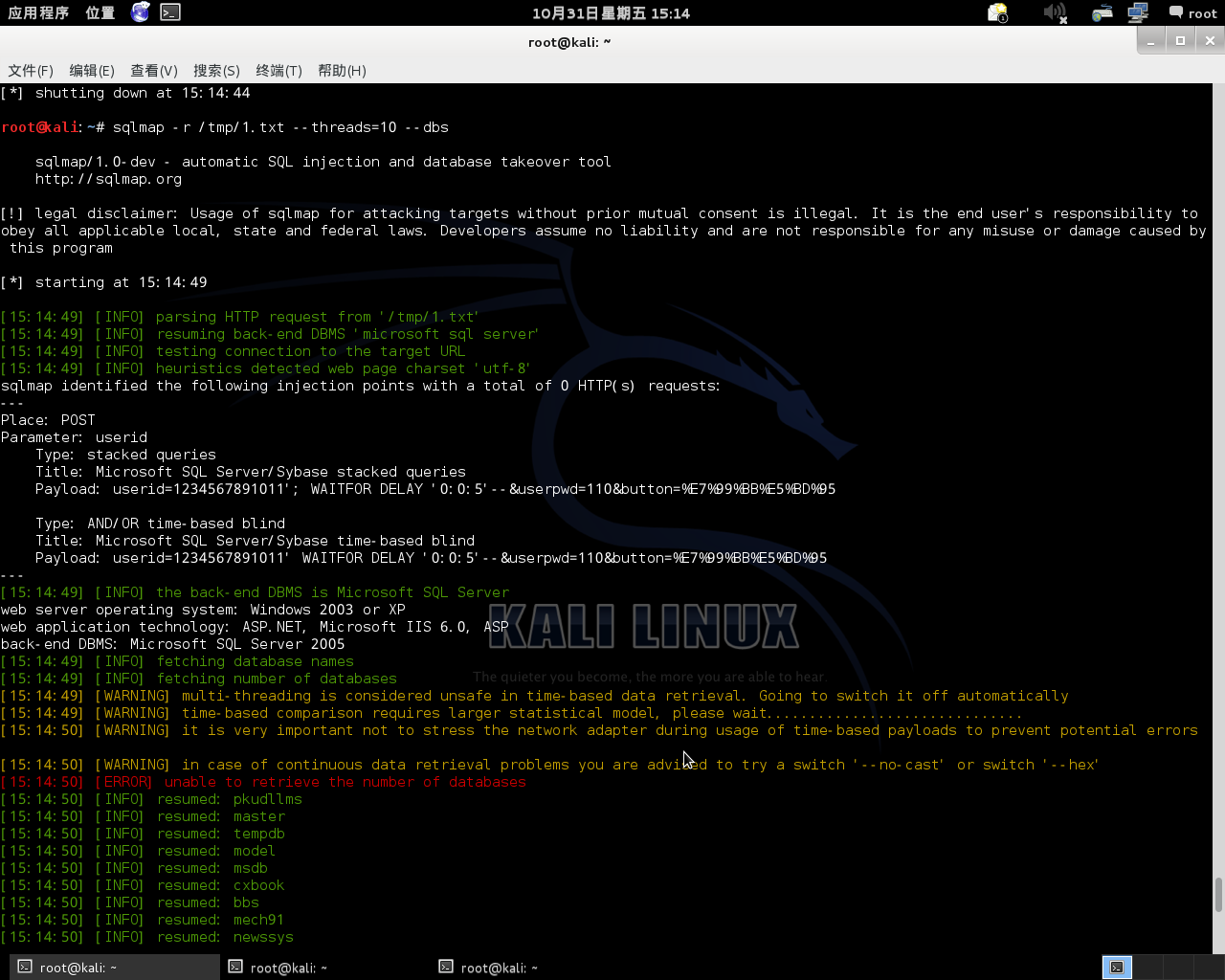Viewport: 1225px width, 980px height.
Task: Open the 应用程序 (Applications) menu
Action: point(38,12)
